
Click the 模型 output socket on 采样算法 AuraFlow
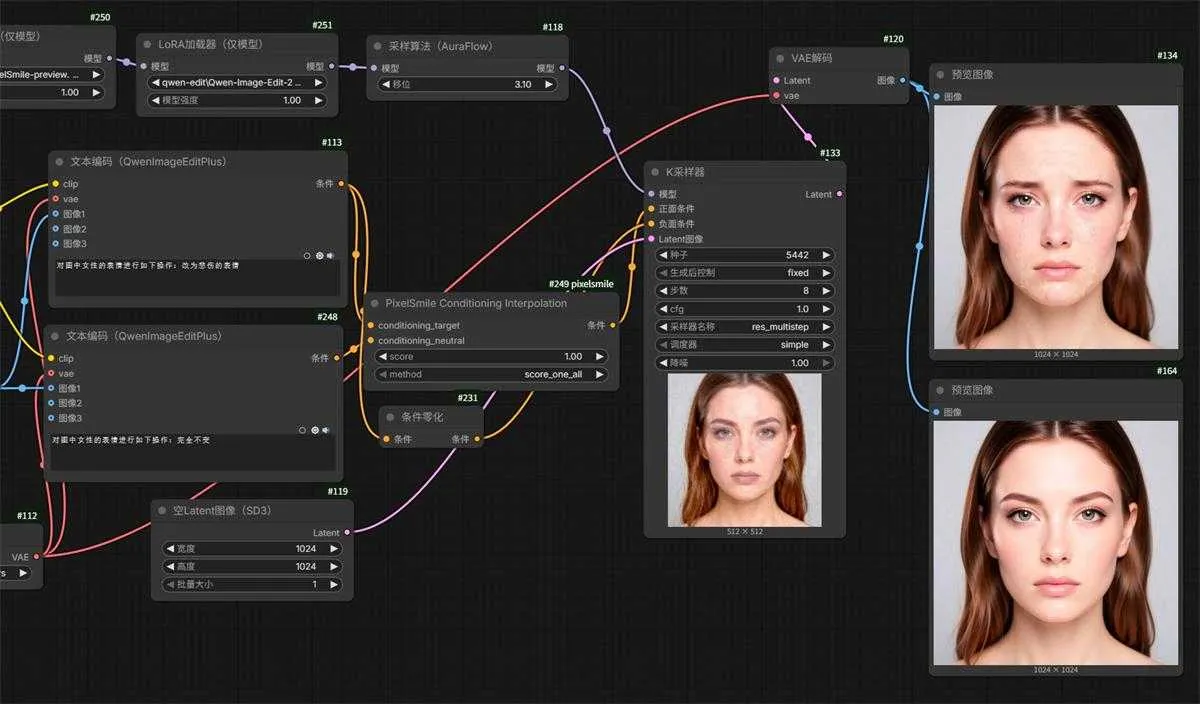coord(561,68)
